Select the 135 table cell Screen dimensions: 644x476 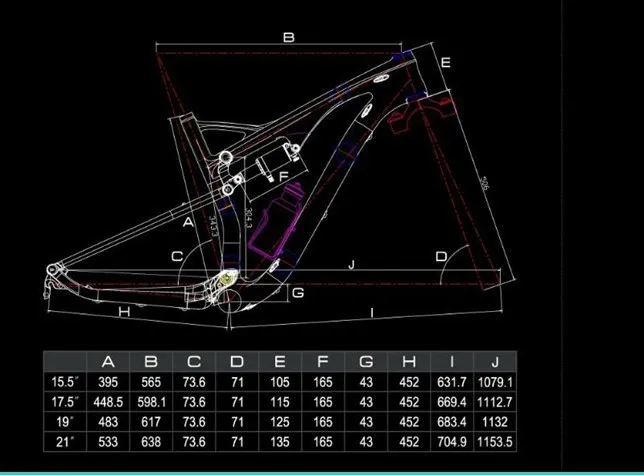pyautogui.click(x=280, y=442)
